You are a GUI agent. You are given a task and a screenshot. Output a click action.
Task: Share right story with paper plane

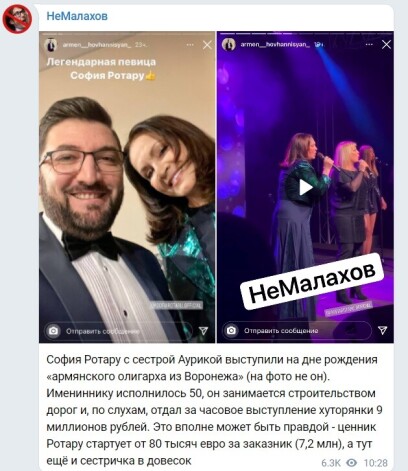[383, 330]
